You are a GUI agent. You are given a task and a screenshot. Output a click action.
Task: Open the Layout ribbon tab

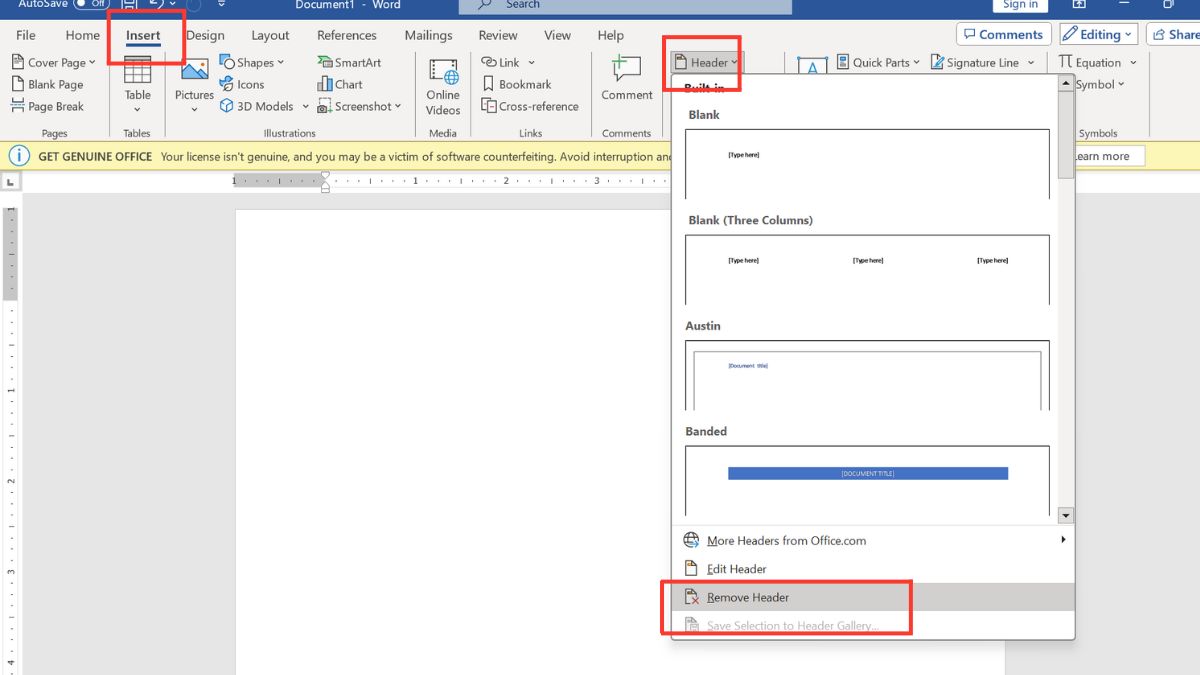pyautogui.click(x=270, y=35)
